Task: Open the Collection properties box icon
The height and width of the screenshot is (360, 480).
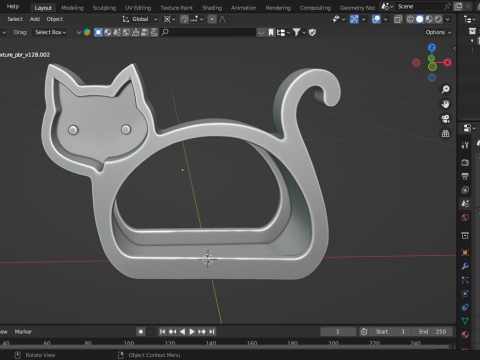Action: click(465, 235)
